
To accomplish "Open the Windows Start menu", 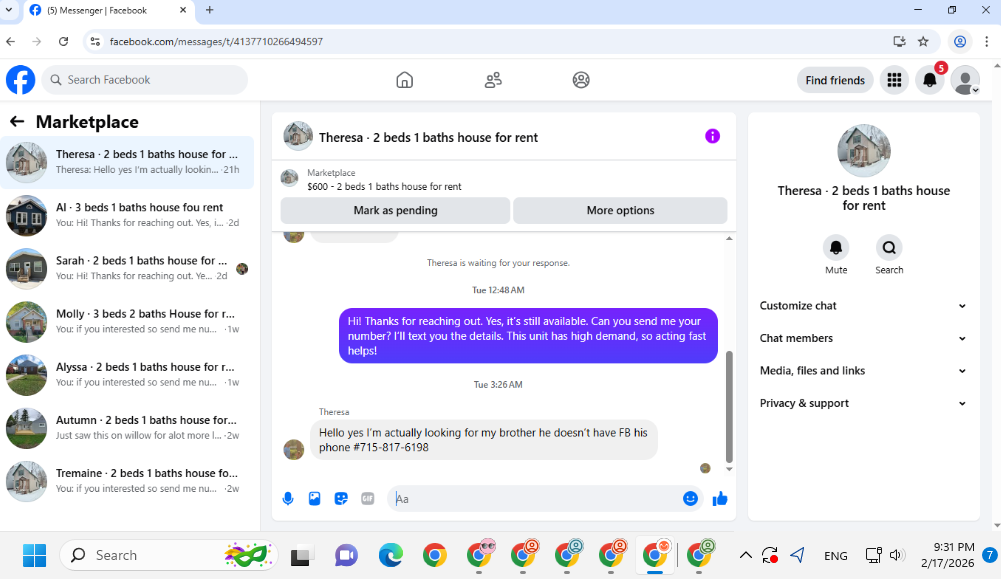I will tap(34, 555).
